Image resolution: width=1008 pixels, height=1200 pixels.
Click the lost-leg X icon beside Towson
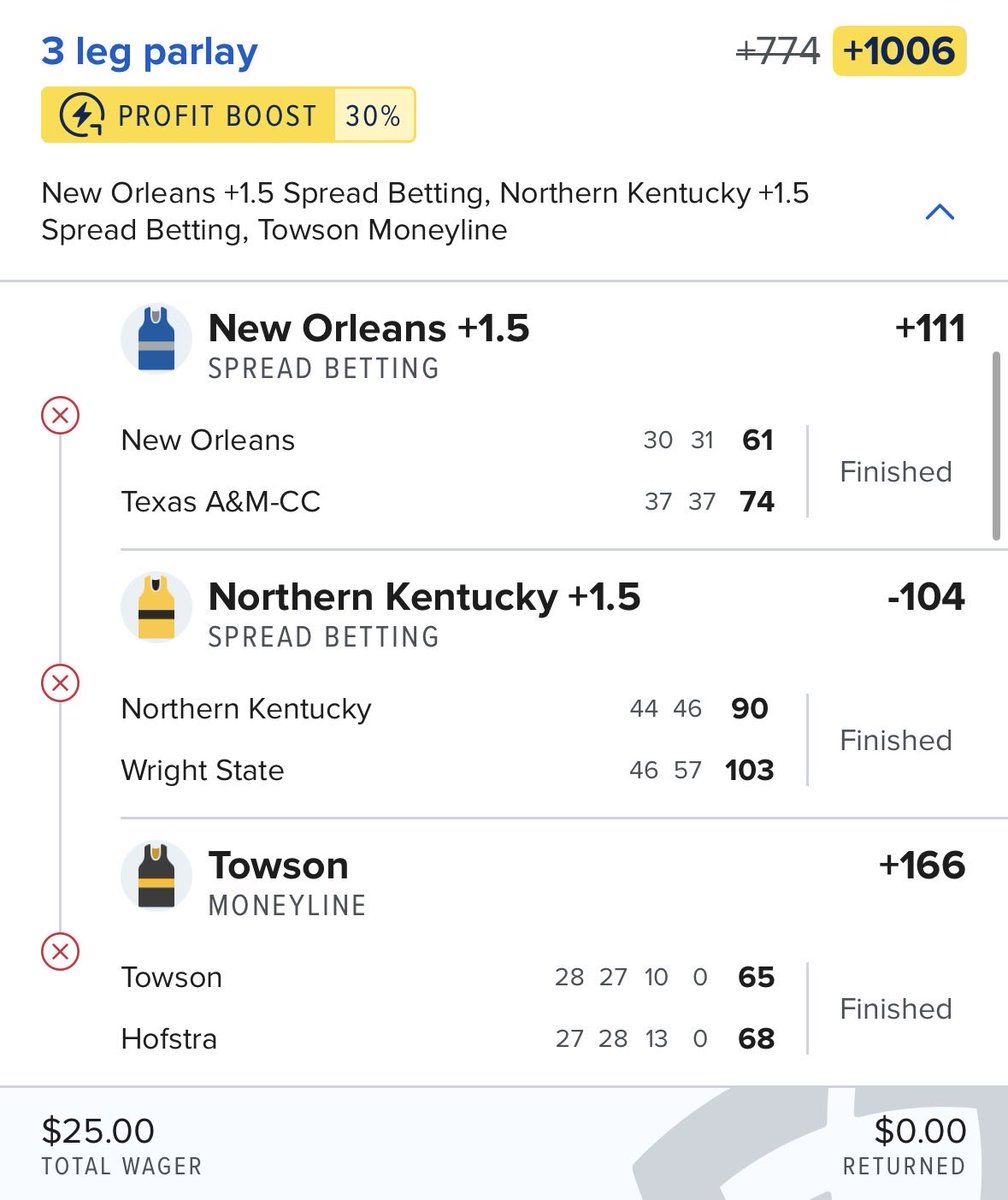click(x=59, y=952)
